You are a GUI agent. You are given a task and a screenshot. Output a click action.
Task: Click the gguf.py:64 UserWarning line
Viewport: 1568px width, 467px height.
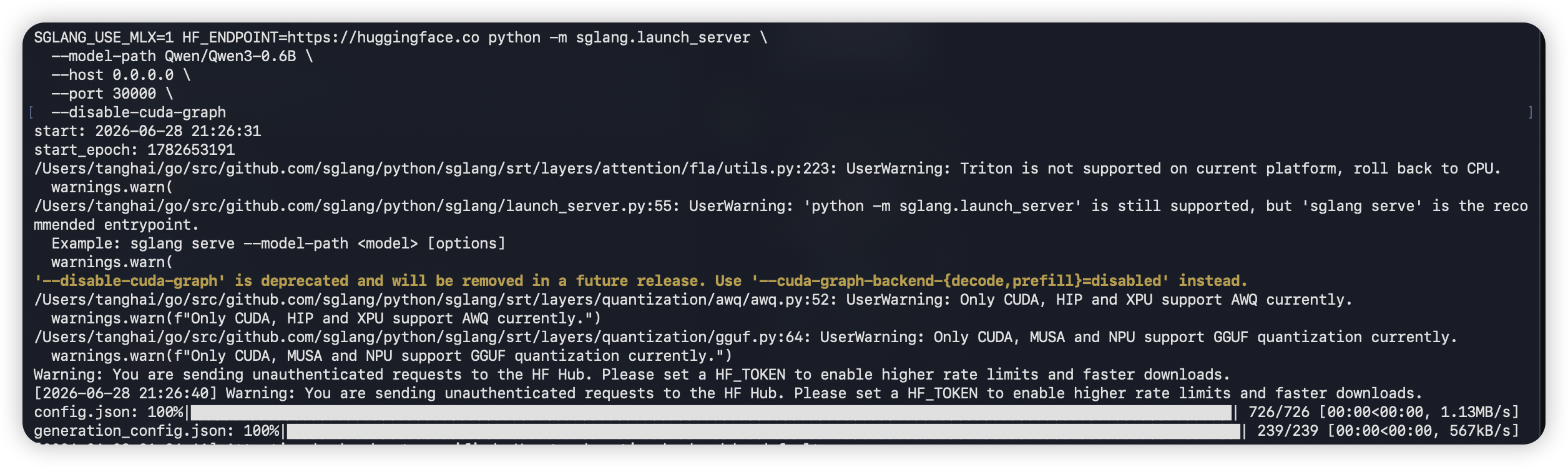[x=745, y=337]
